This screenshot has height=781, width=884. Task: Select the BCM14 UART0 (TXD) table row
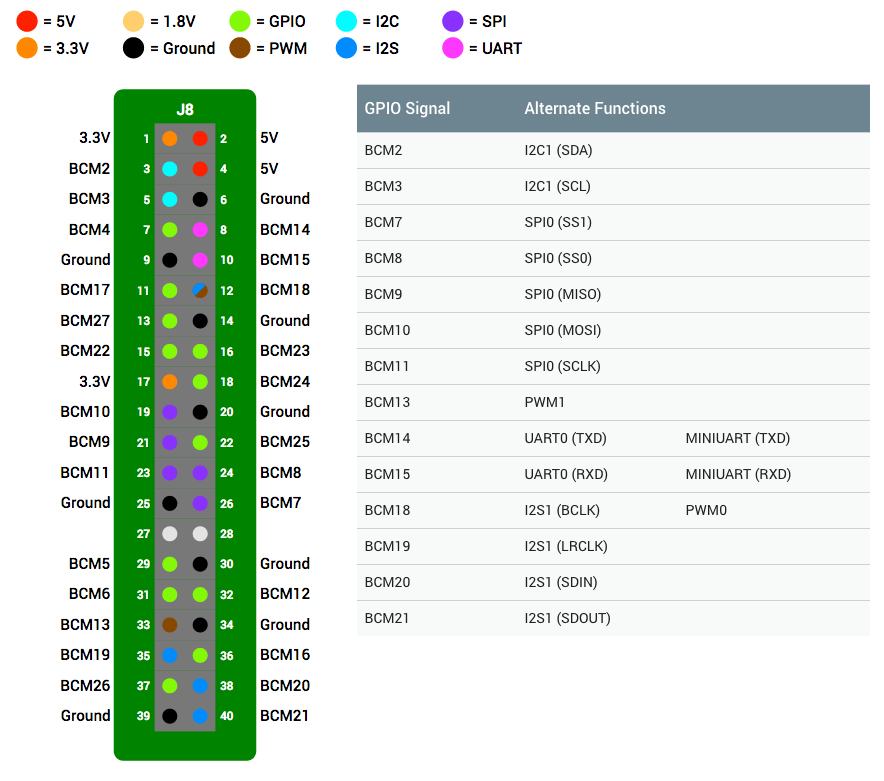[x=613, y=439]
